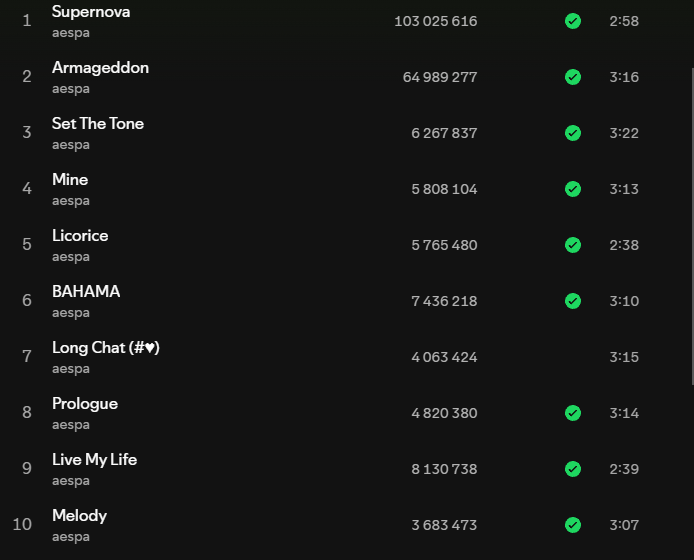Open the Armageddon song title link
This screenshot has width=694, height=560.
[100, 68]
